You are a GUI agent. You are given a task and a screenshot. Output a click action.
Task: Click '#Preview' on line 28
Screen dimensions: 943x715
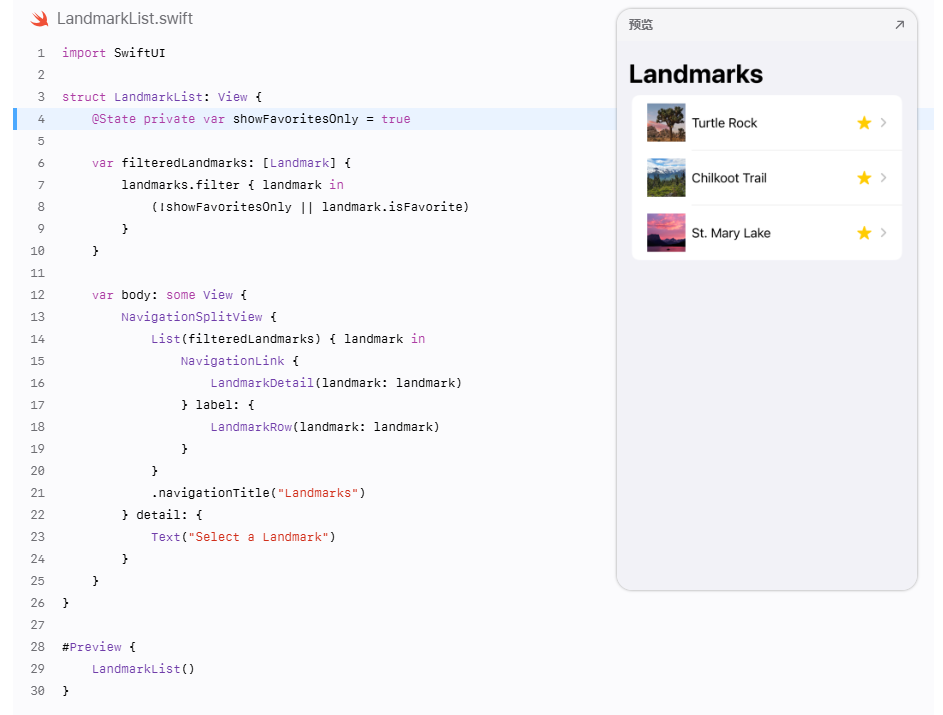91,647
